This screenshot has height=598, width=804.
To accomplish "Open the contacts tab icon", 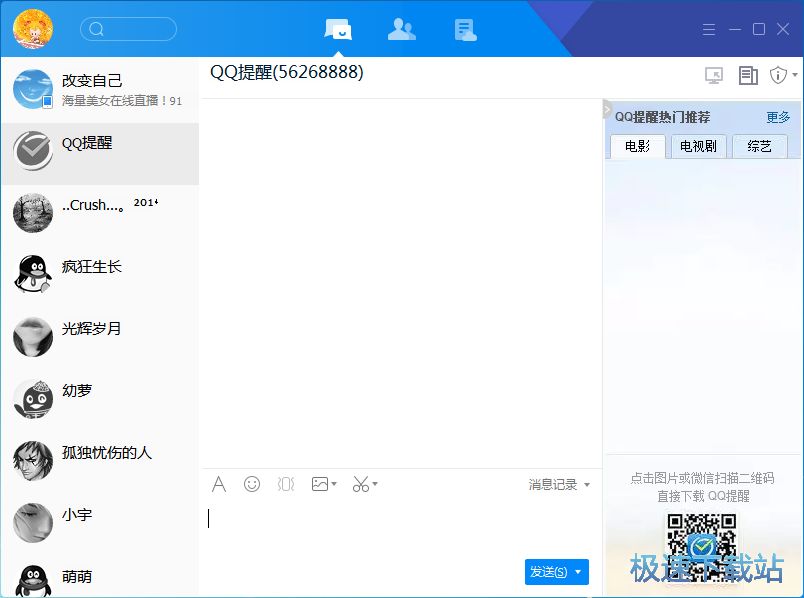I will coord(401,29).
